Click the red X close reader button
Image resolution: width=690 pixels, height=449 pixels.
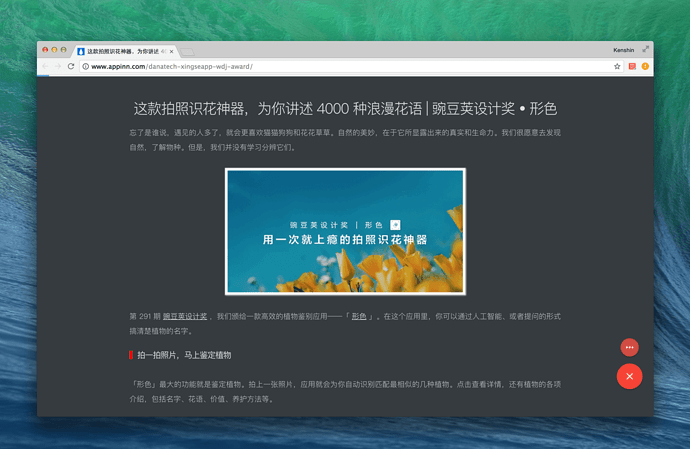click(x=629, y=376)
